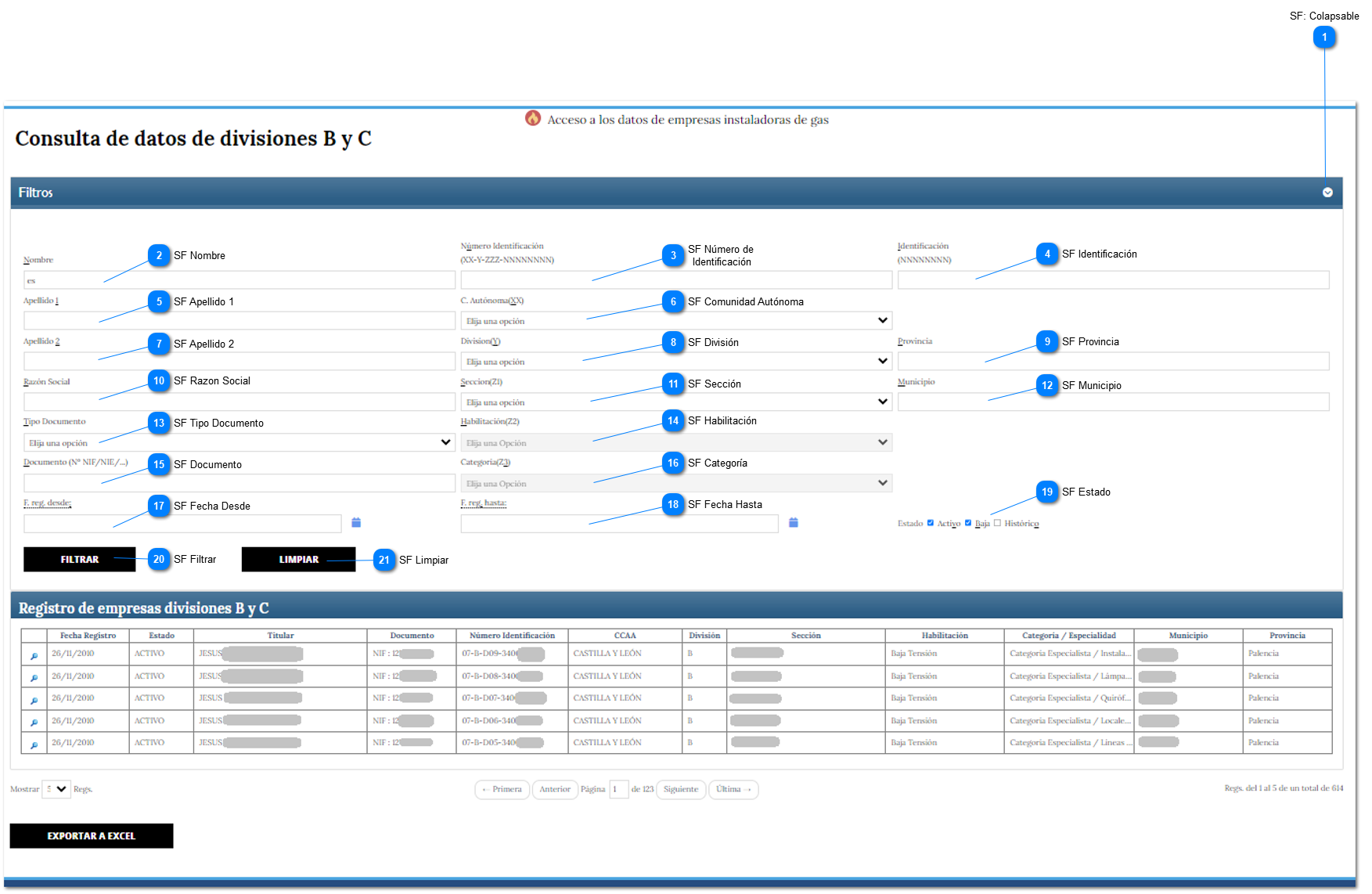Focus the Apellido 1 input field
The image size is (1372, 894).
tap(239, 321)
